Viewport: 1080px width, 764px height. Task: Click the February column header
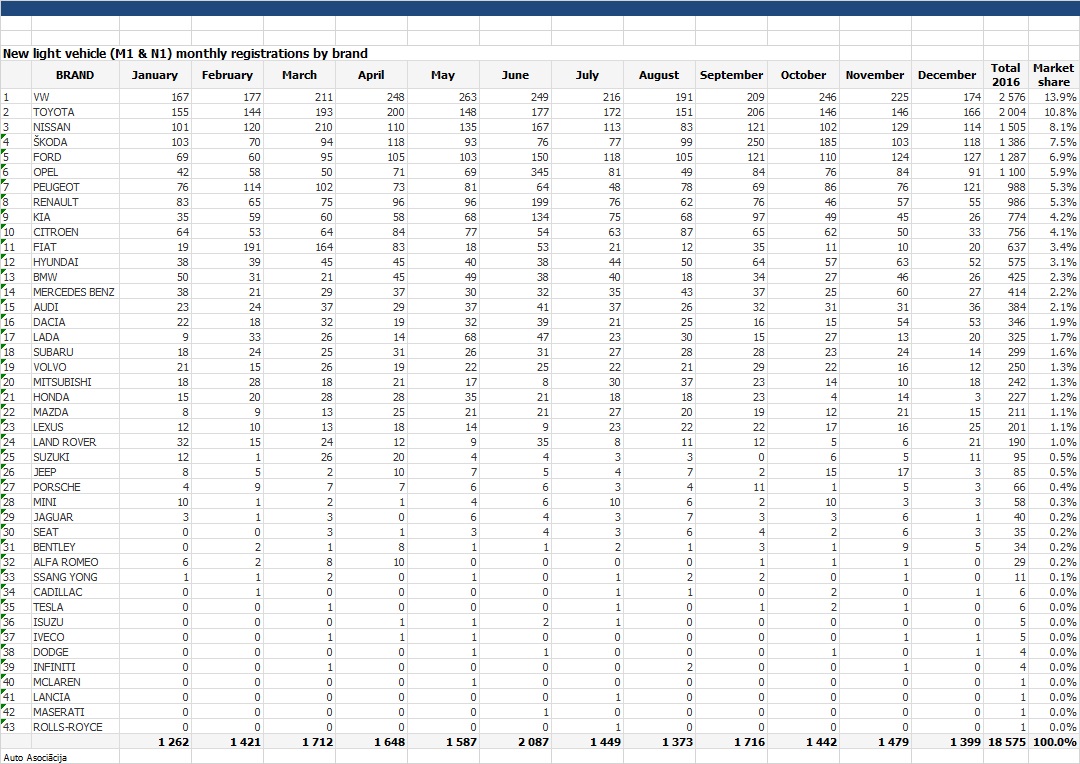pyautogui.click(x=227, y=75)
